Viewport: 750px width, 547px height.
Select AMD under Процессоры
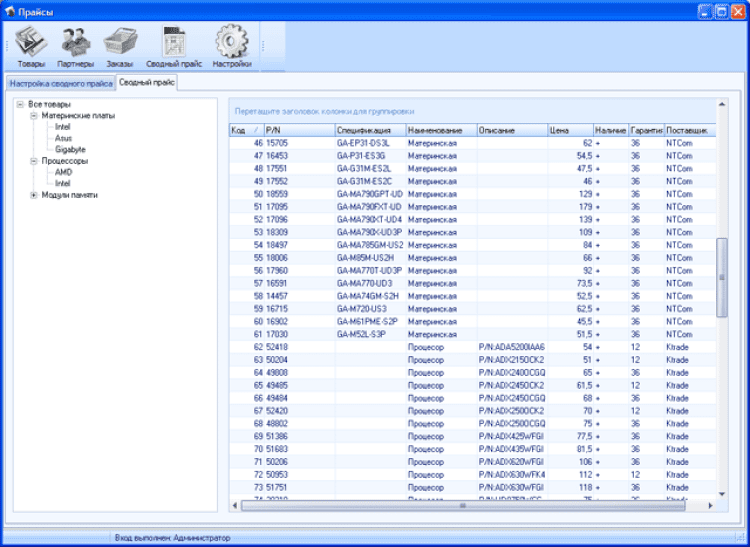[x=63, y=172]
